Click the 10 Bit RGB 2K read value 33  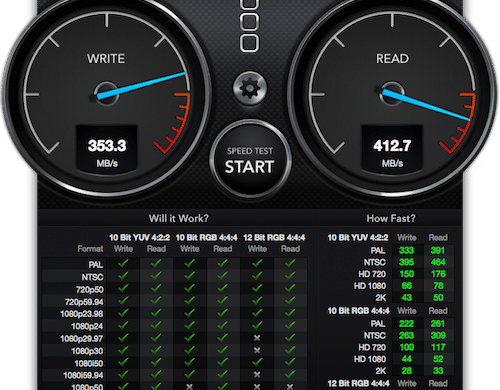[438, 371]
